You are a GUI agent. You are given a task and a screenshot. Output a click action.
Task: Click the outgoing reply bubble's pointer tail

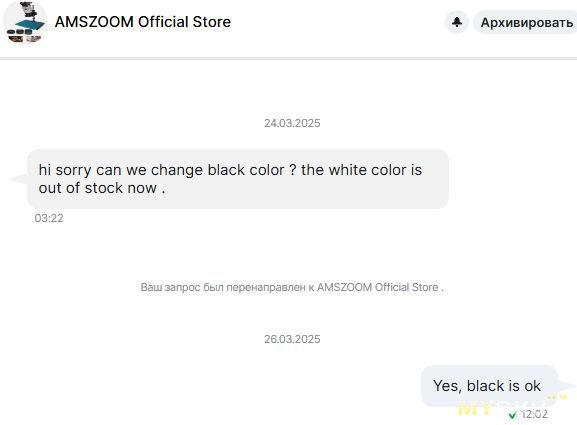566,386
